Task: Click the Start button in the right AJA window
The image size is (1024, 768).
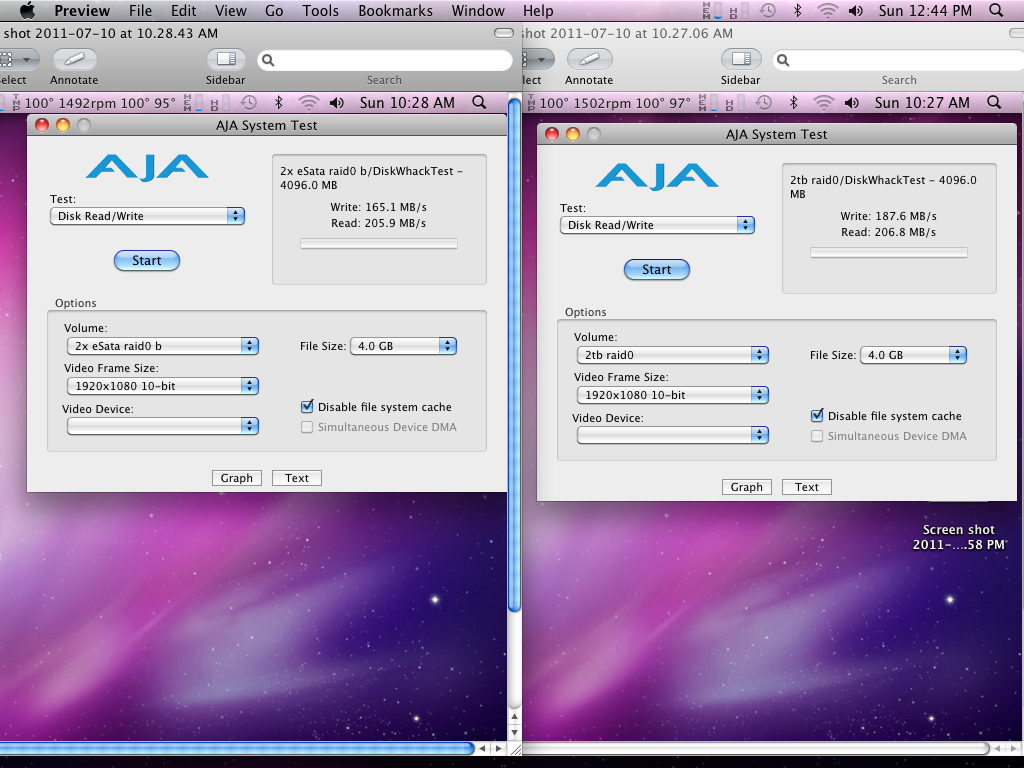Action: coord(657,270)
